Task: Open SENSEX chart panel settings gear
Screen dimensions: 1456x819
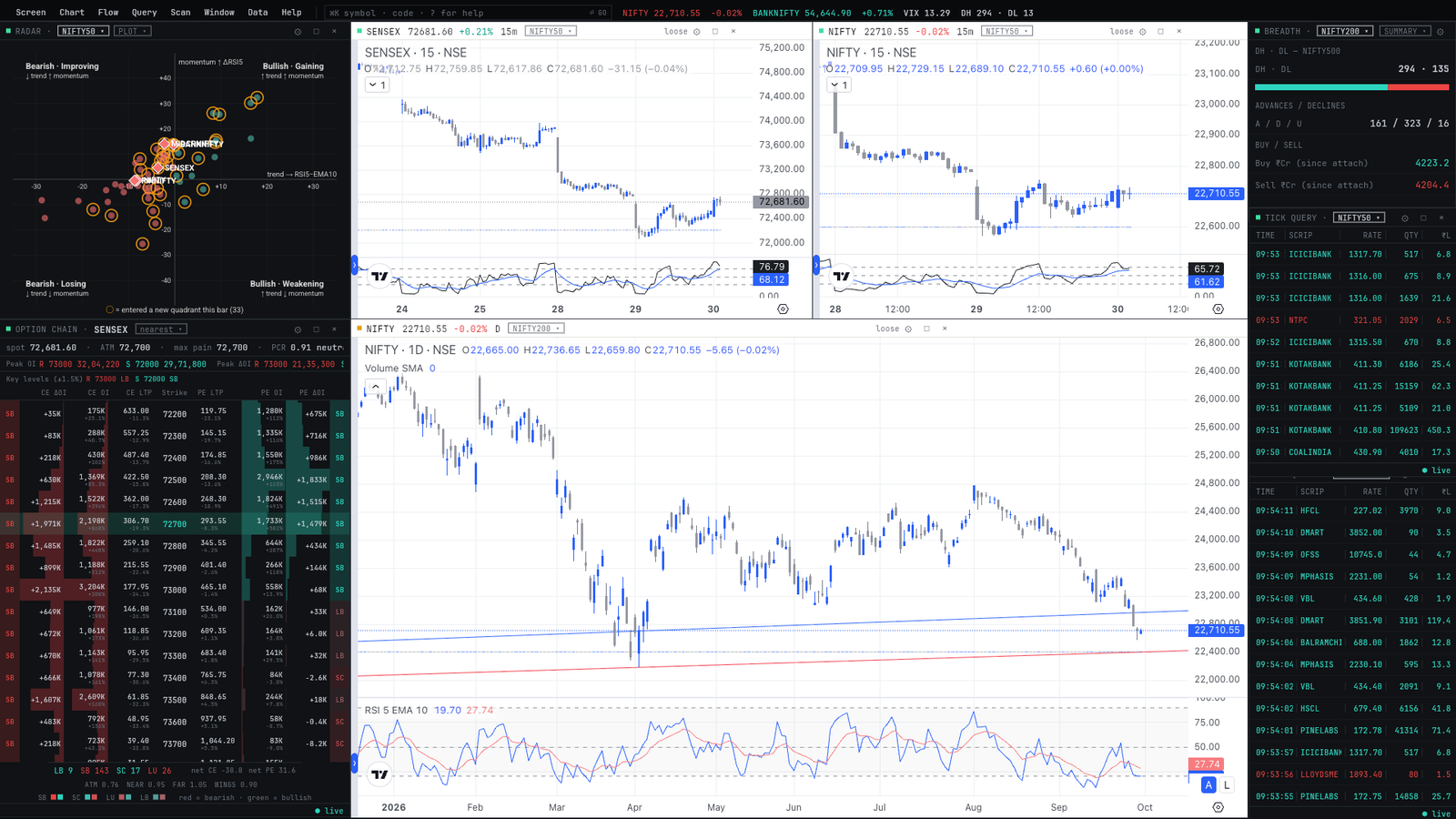Action: point(697,31)
